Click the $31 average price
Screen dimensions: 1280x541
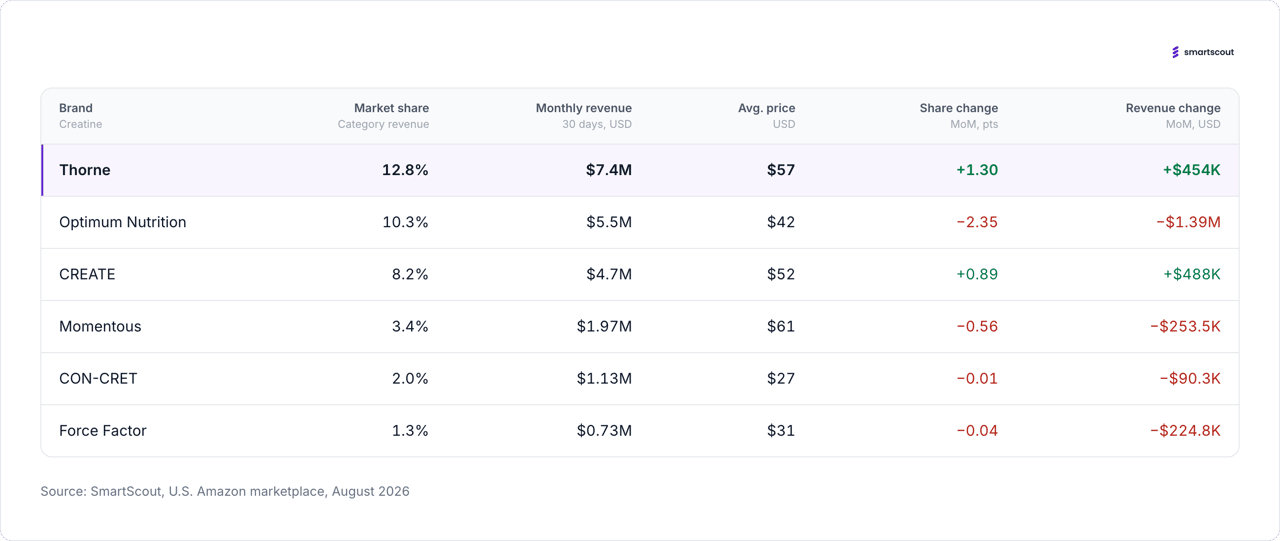tap(781, 430)
